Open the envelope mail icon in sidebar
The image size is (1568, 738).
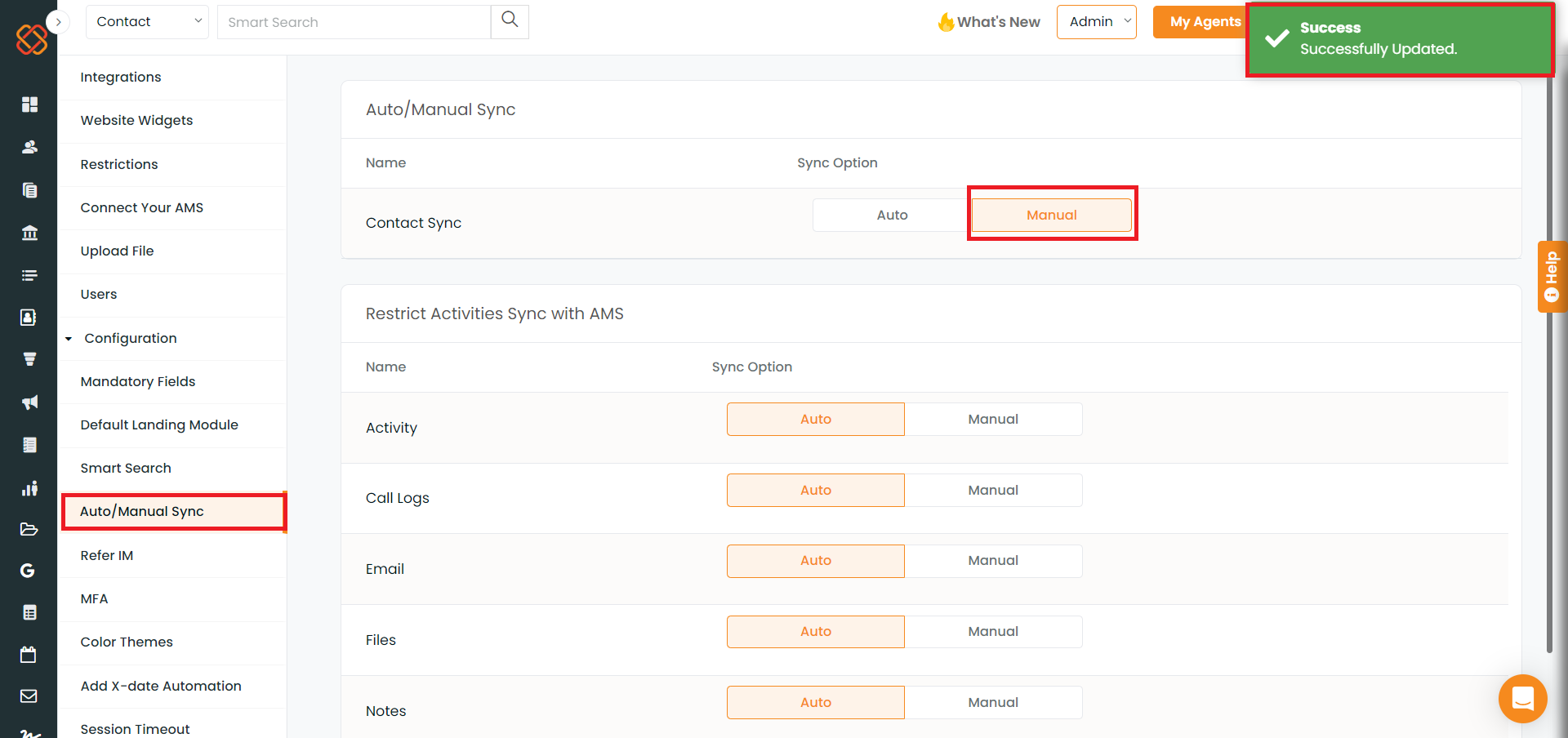[29, 696]
